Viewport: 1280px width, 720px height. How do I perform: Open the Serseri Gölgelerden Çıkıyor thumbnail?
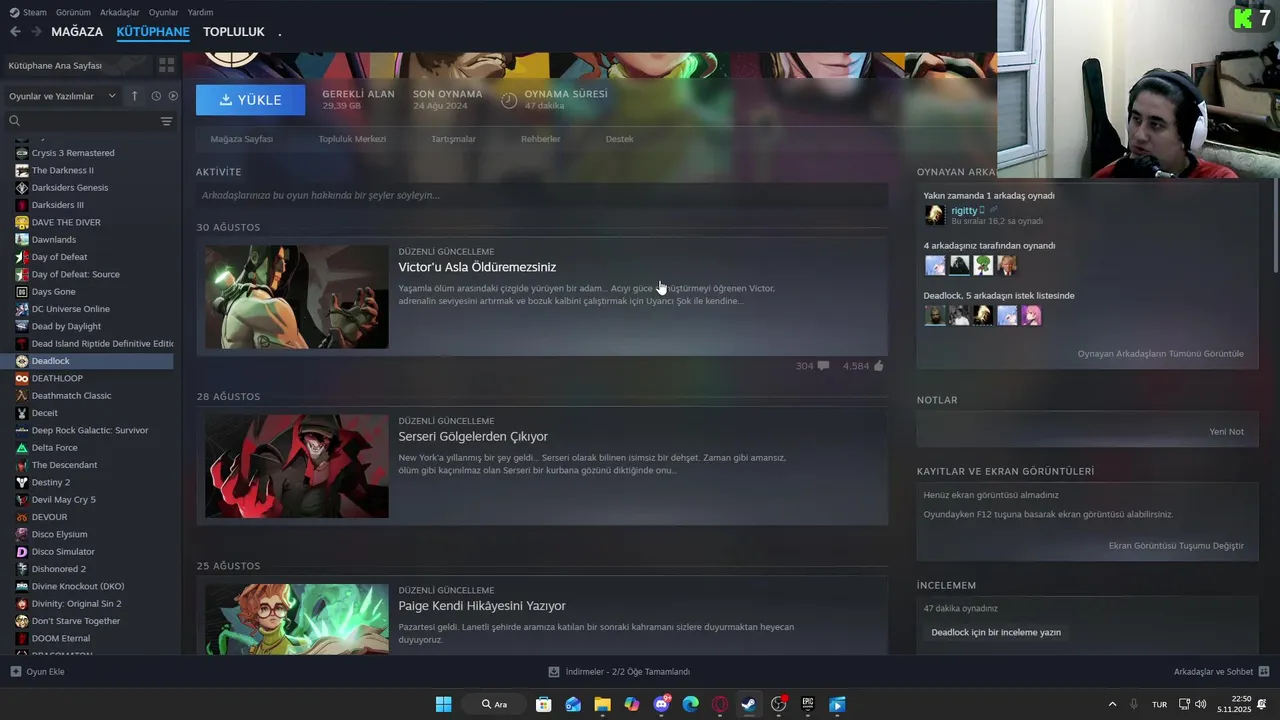(297, 466)
